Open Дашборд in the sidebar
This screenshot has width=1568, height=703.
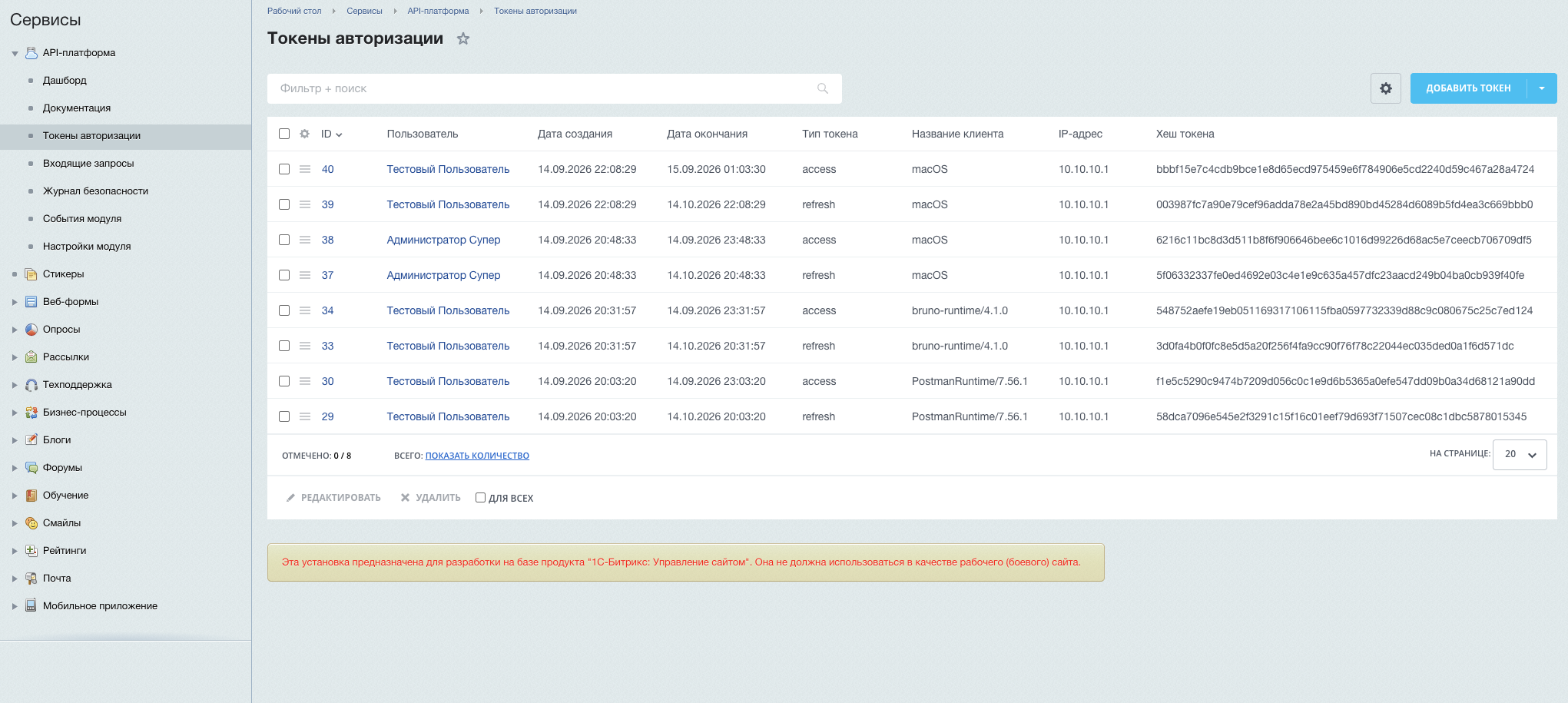(x=65, y=80)
